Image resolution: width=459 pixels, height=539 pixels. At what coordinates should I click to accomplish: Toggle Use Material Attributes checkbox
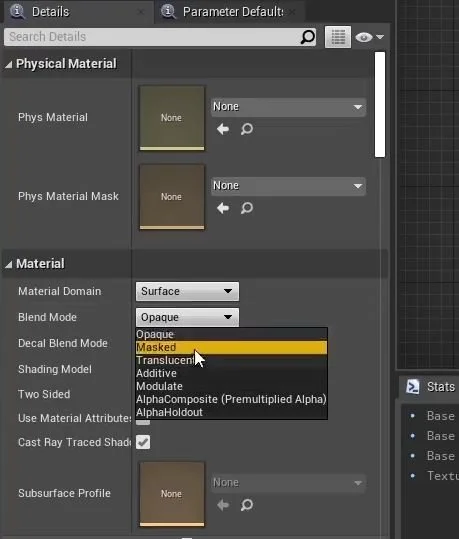coord(143,422)
